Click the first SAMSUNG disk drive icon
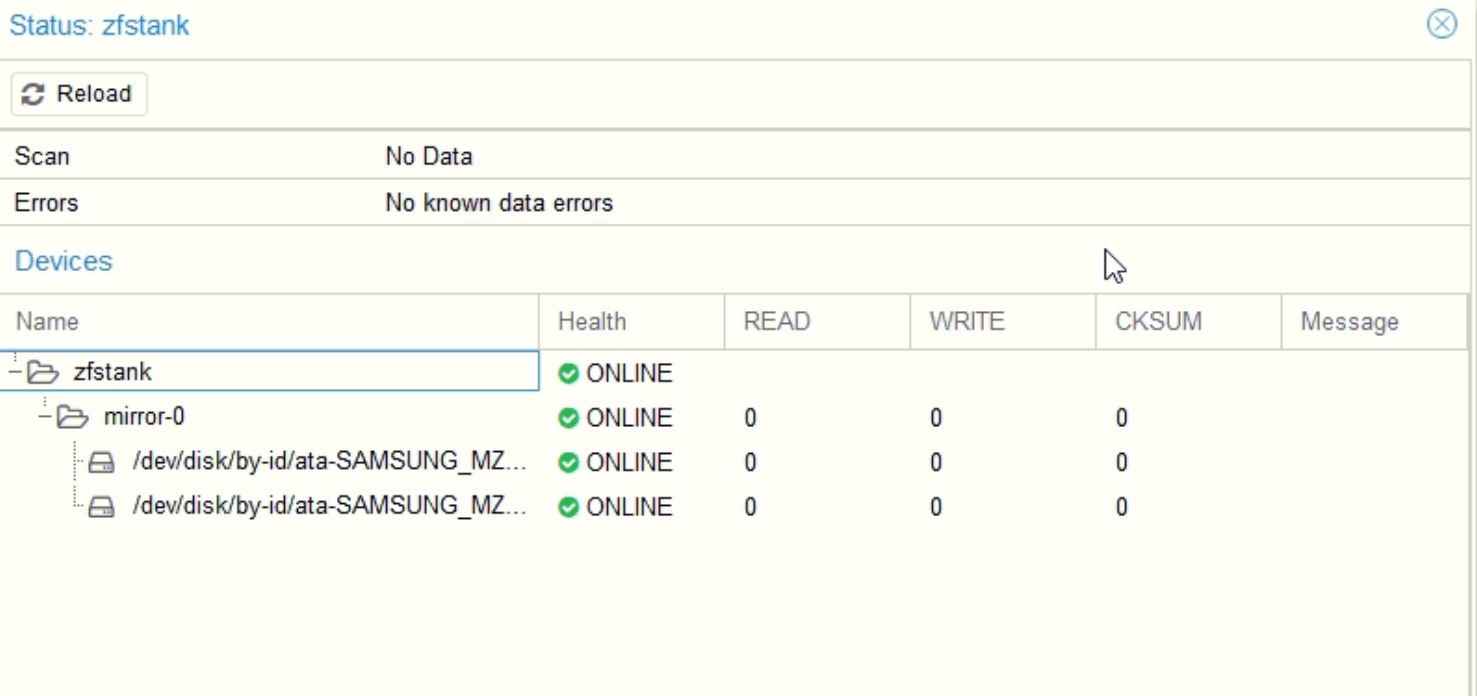This screenshot has height=696, width=1477. [101, 463]
